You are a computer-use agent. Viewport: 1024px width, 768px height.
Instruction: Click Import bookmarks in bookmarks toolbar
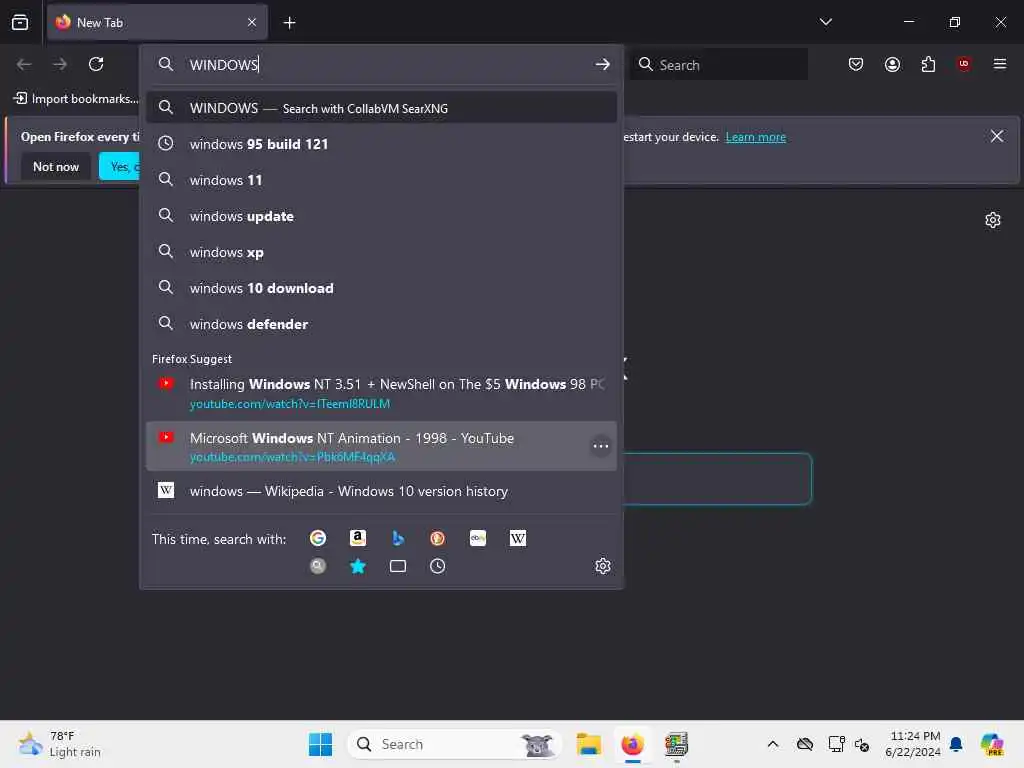pos(76,99)
